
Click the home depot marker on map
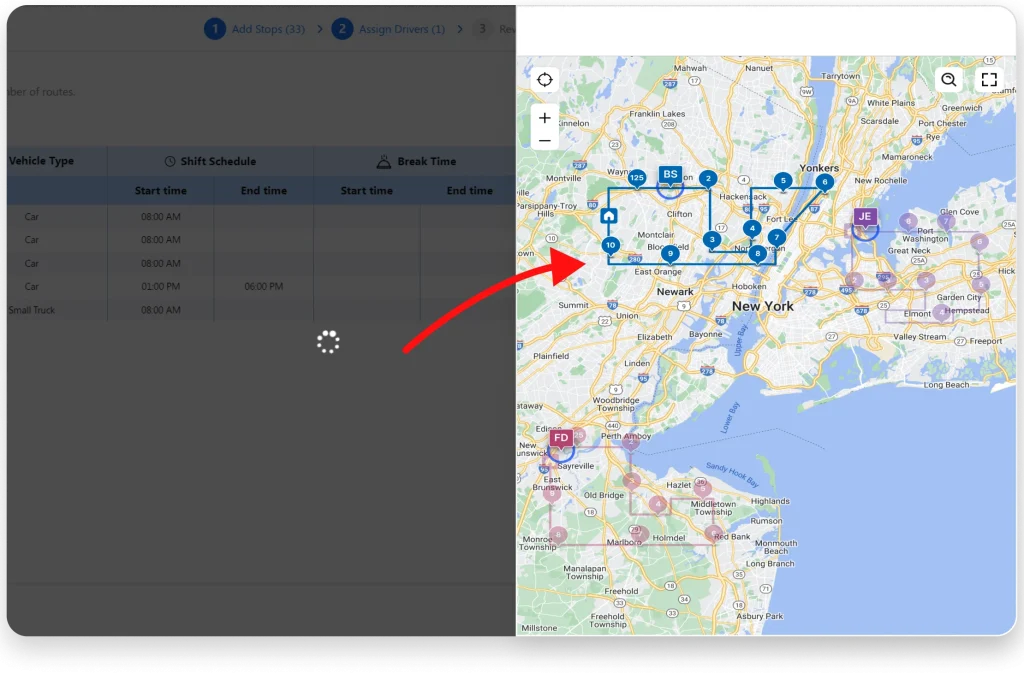(609, 216)
